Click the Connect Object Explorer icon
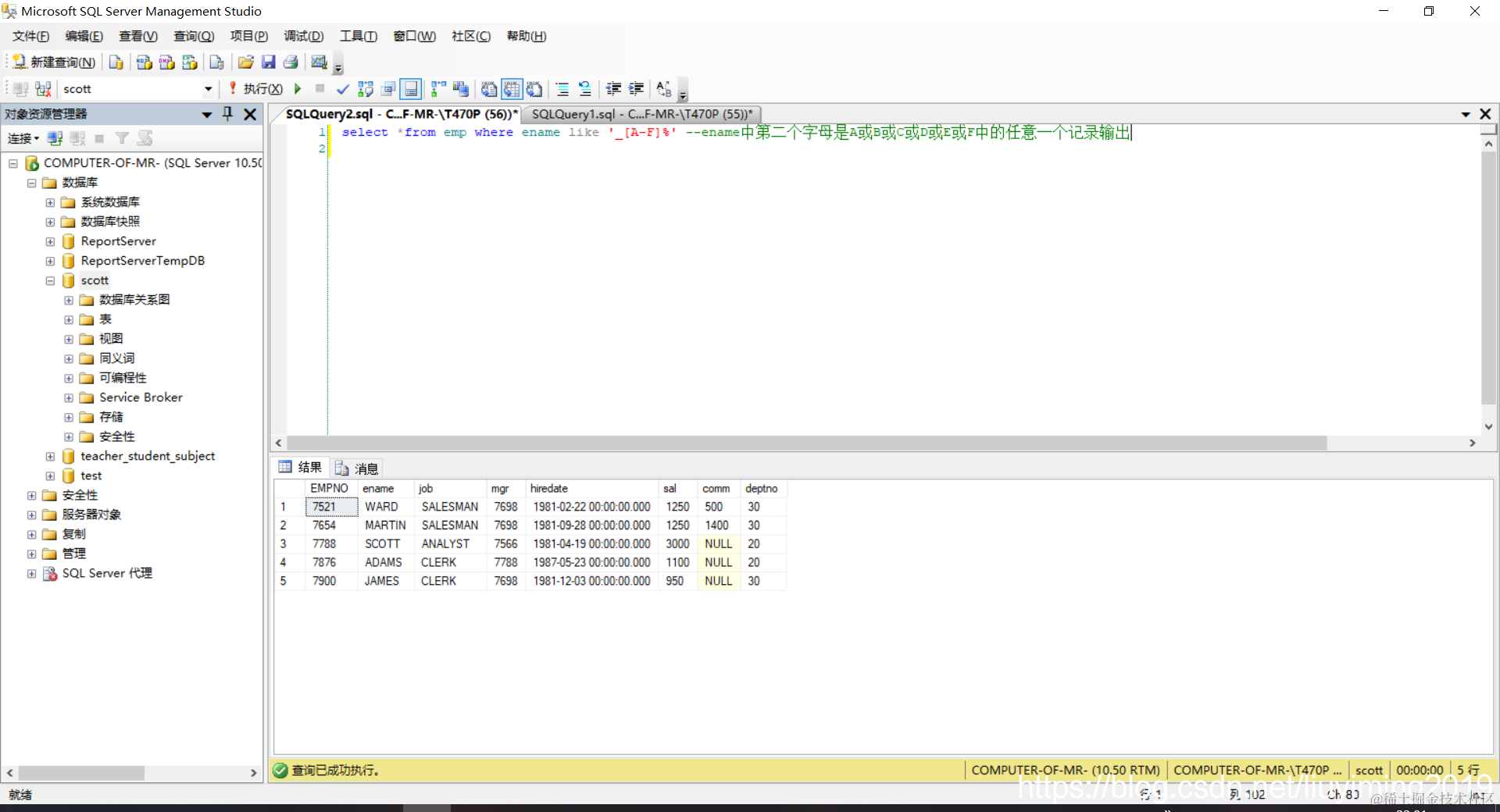 (55, 138)
